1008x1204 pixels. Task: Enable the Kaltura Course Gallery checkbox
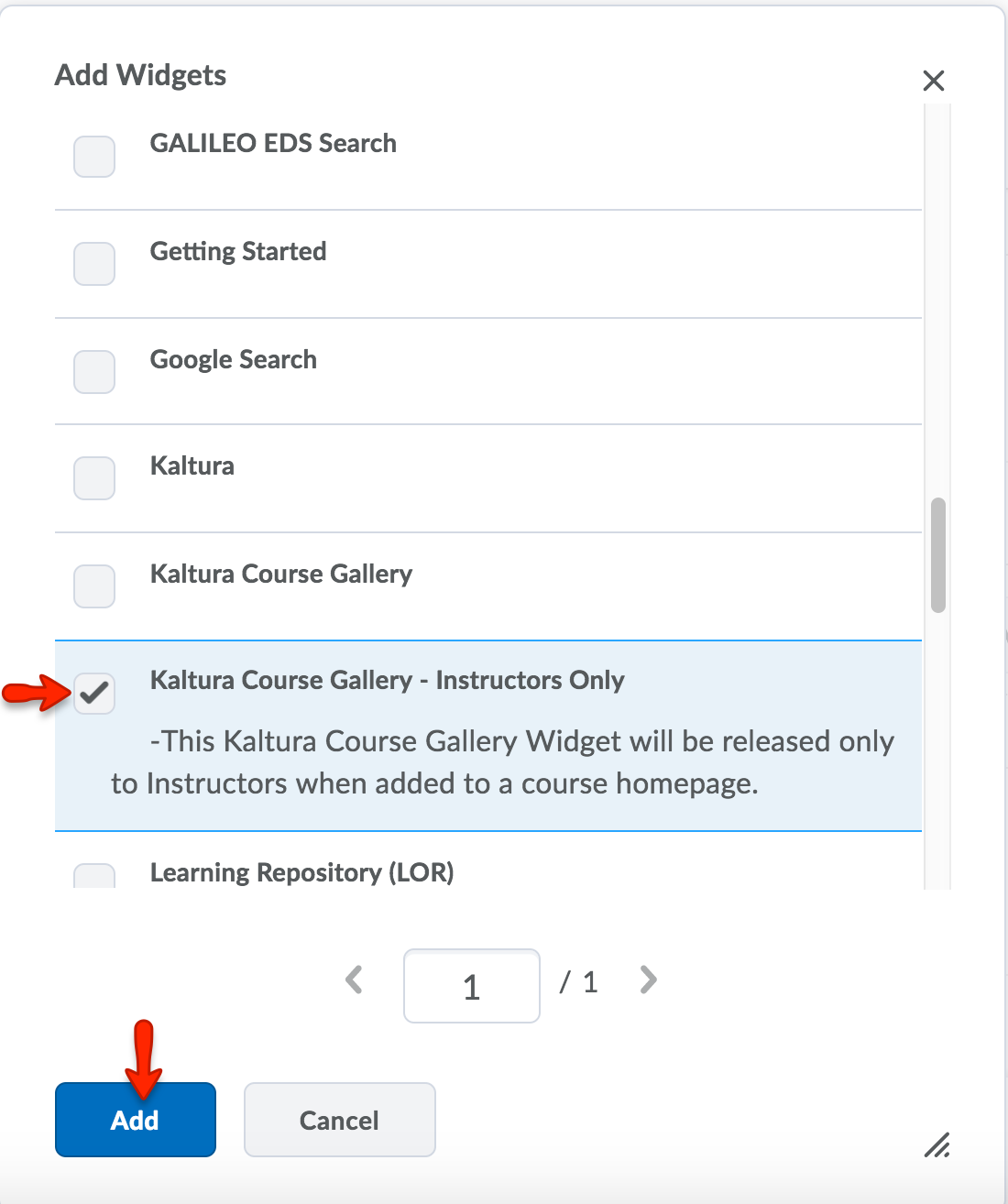94,586
